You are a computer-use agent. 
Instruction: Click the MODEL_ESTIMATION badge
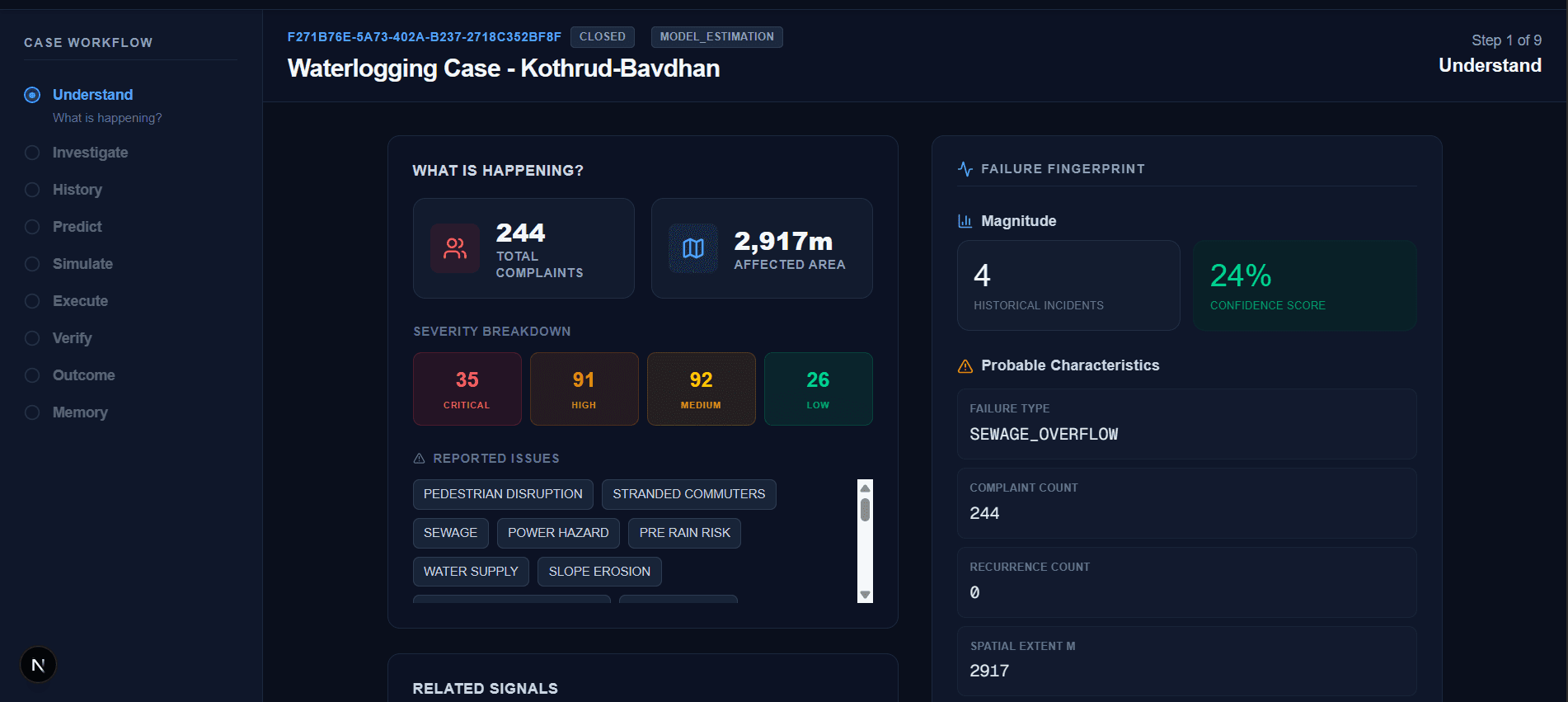point(717,37)
